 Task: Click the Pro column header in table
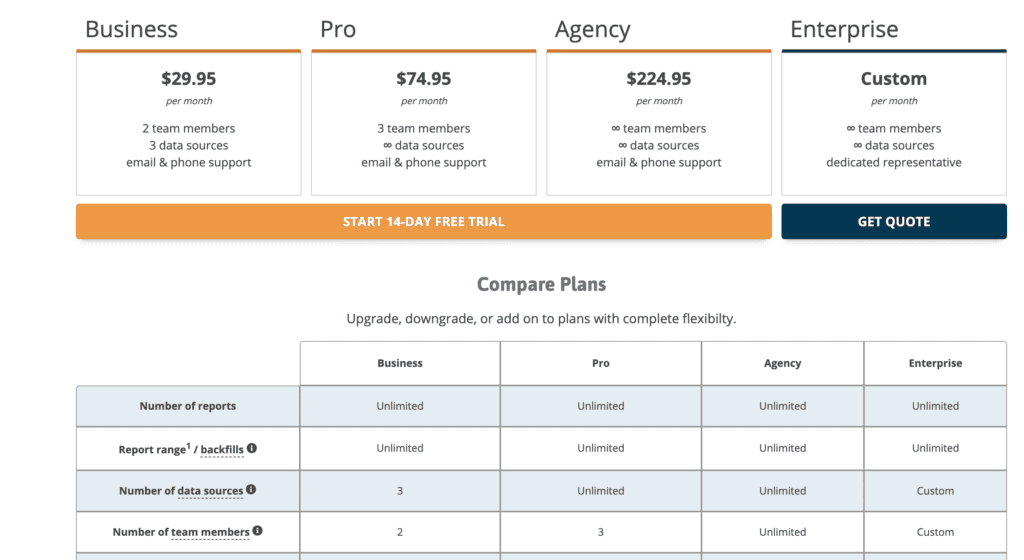click(601, 363)
